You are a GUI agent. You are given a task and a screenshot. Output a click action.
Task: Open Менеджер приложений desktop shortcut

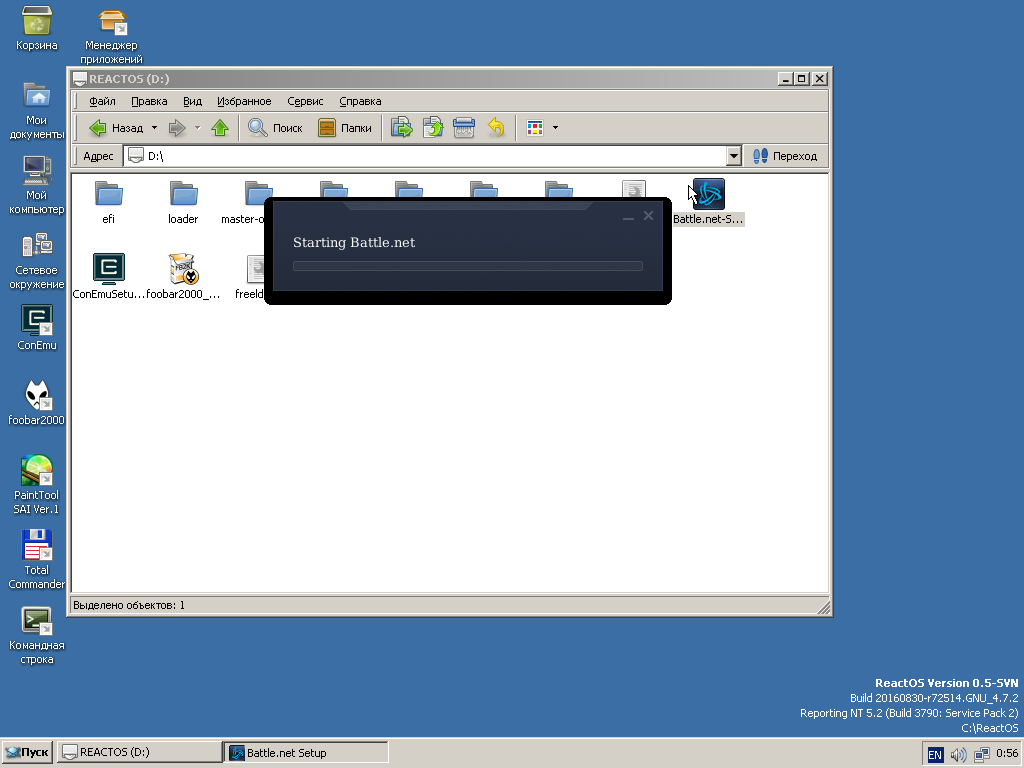click(x=111, y=36)
